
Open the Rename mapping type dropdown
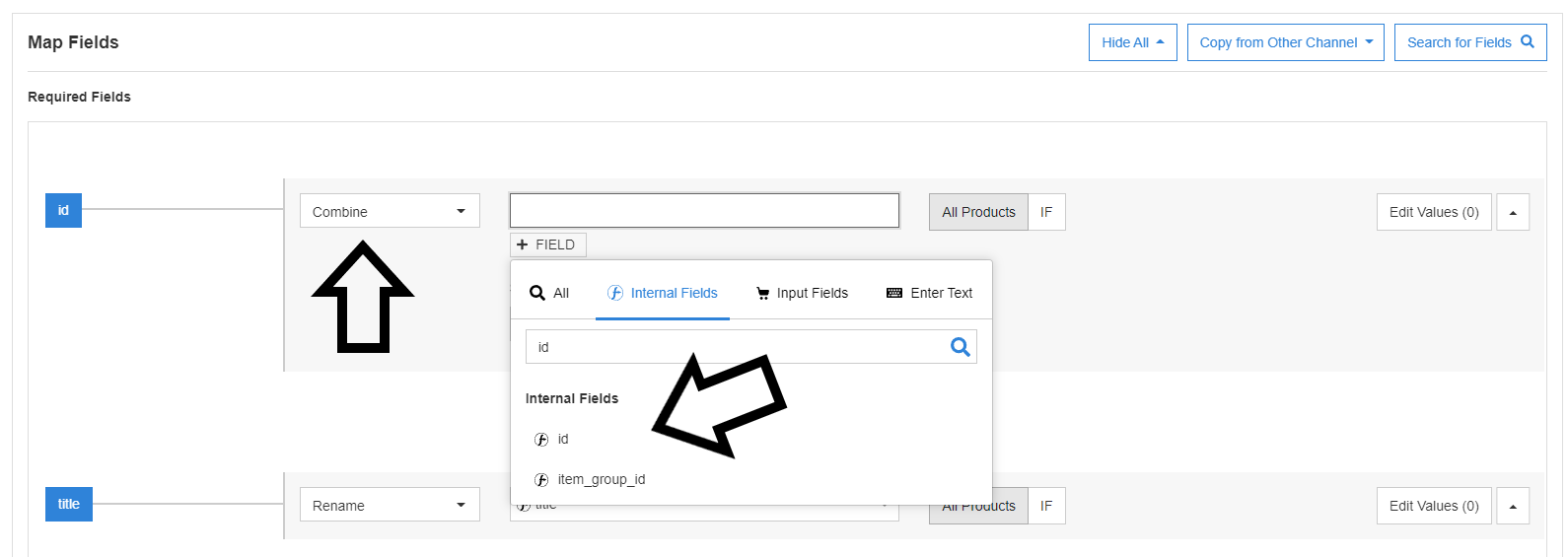click(390, 505)
